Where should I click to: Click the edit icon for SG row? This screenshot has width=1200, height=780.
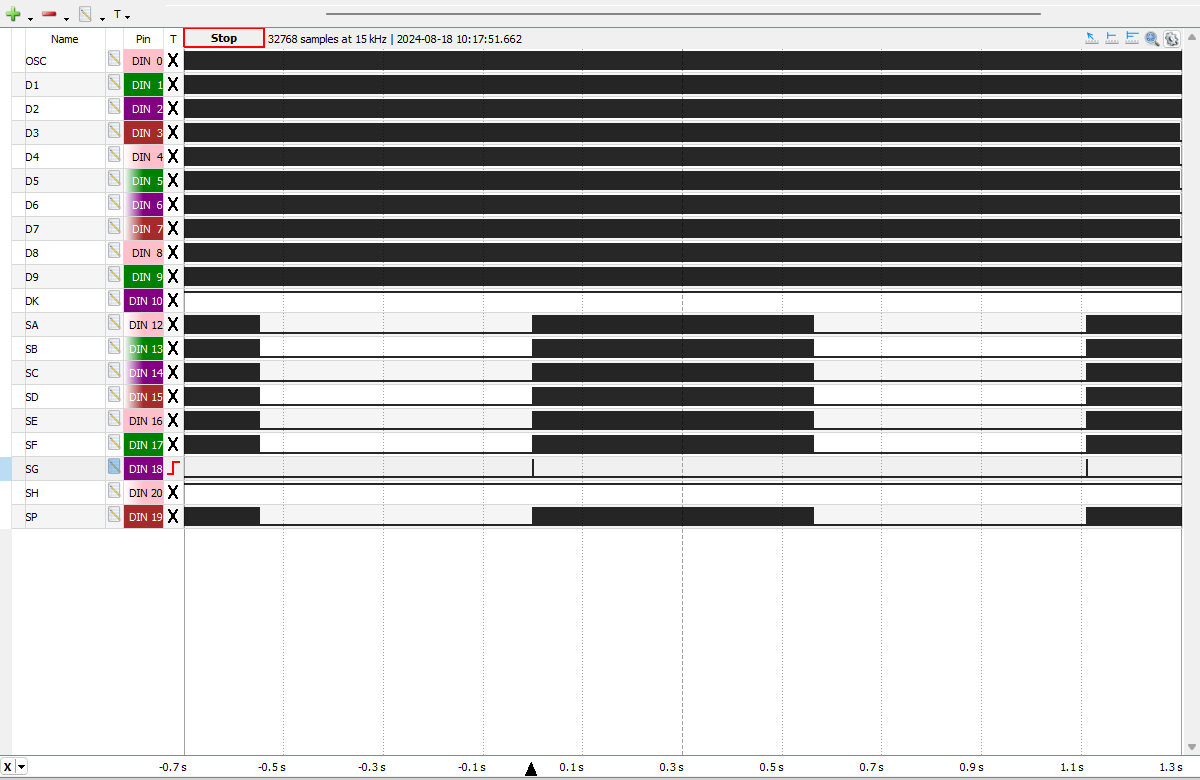pyautogui.click(x=114, y=468)
